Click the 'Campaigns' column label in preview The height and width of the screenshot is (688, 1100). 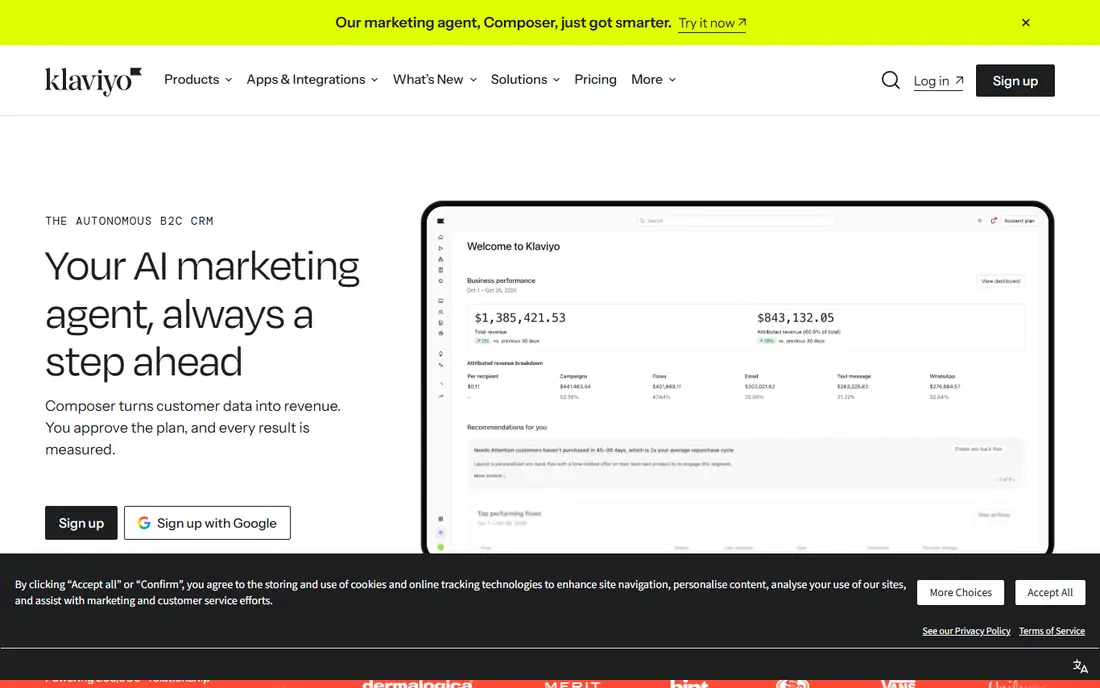573,377
